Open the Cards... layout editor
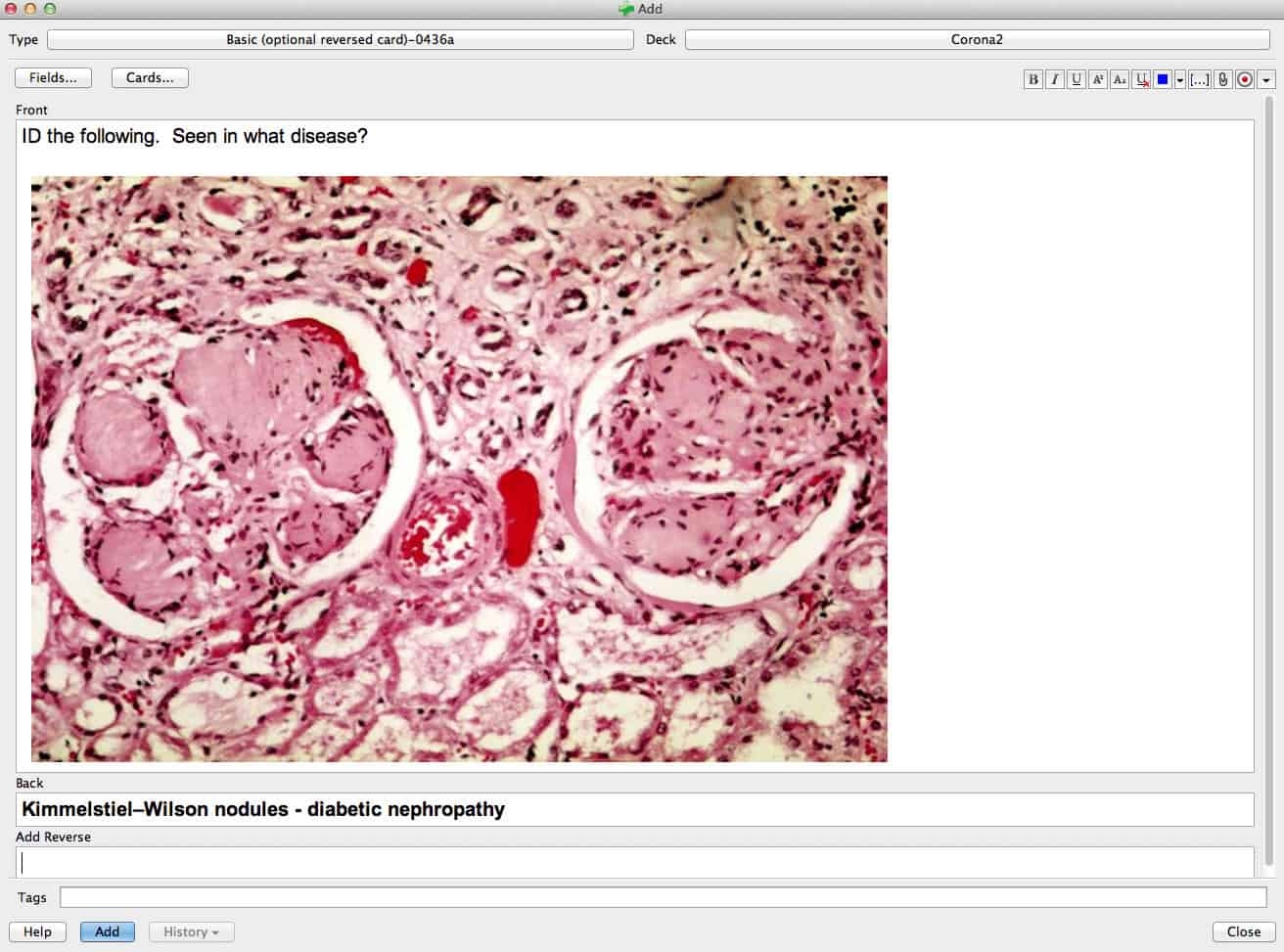The width and height of the screenshot is (1284, 952). [x=150, y=78]
